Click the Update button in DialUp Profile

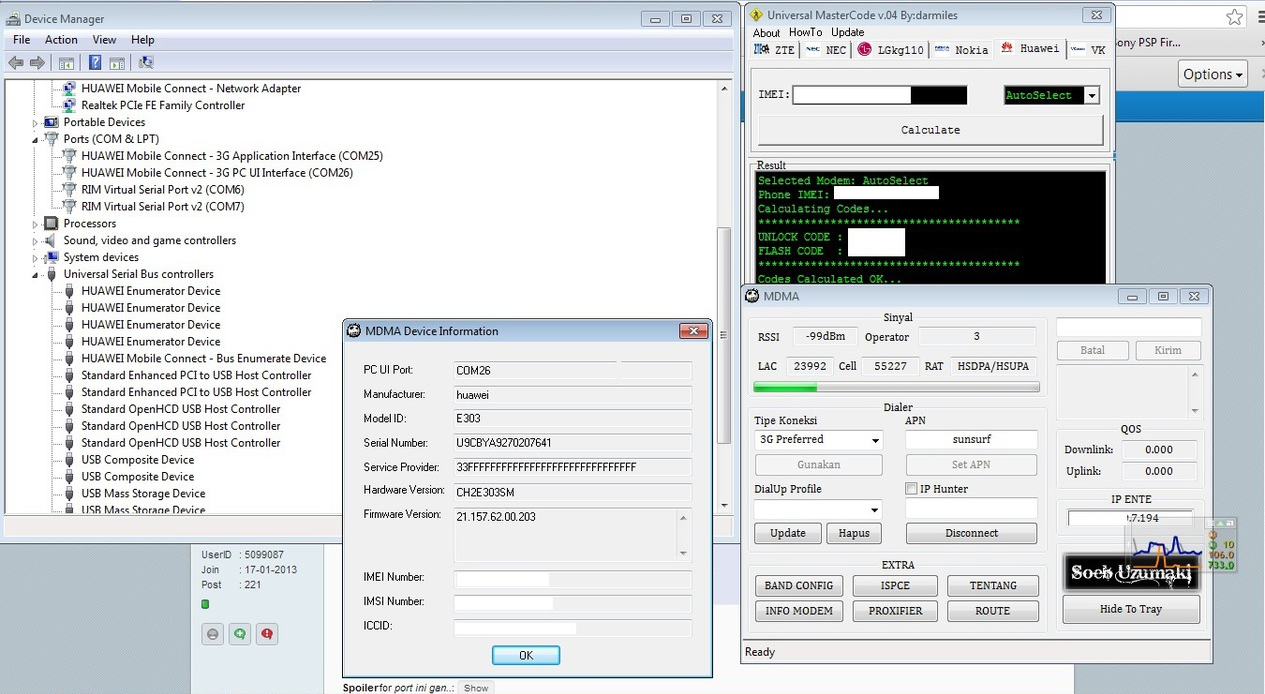(788, 533)
